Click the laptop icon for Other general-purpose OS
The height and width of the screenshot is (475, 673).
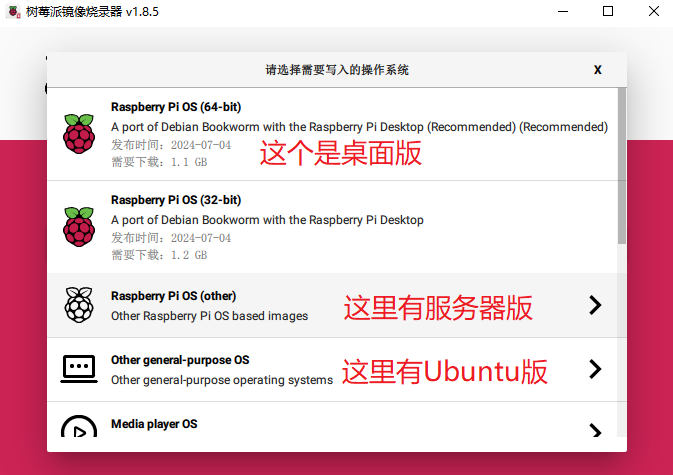pos(79,369)
